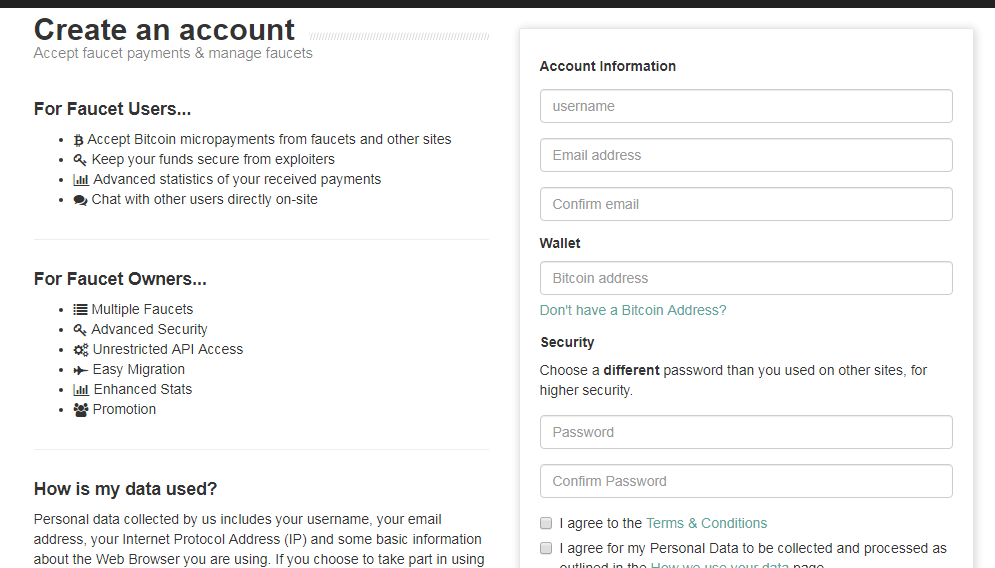Open the Terms & Conditions link
995x568 pixels.
tap(706, 523)
